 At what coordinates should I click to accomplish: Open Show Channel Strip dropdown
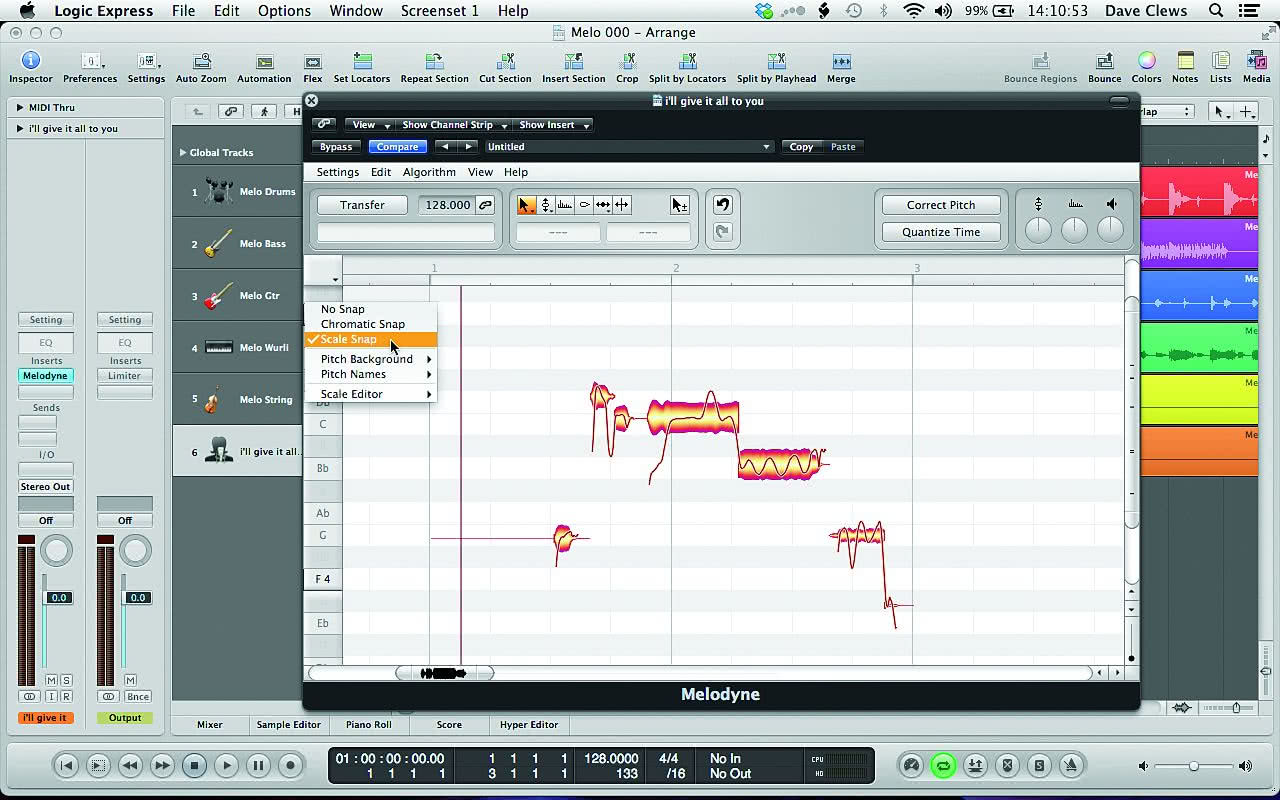tap(454, 125)
